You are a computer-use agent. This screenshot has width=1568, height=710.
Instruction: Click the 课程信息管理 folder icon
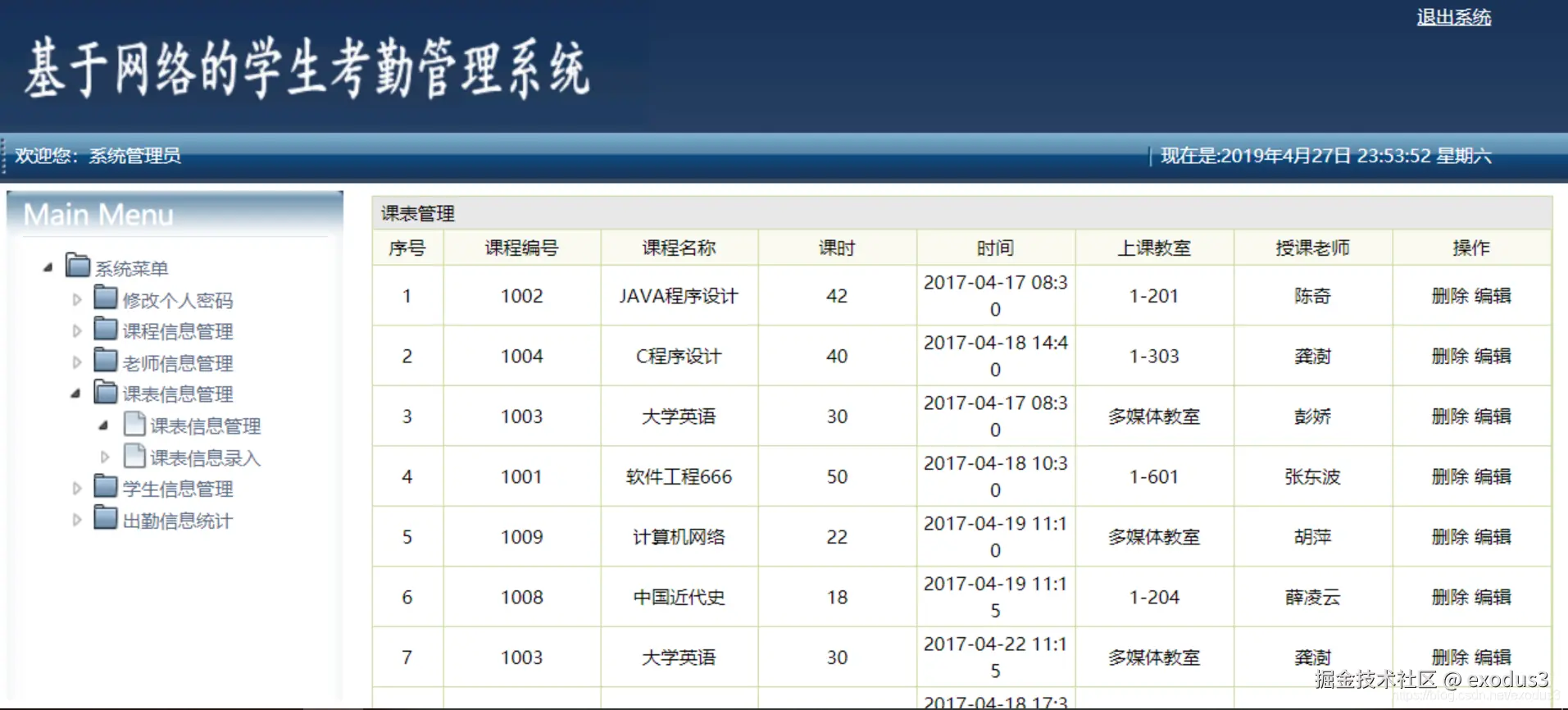point(106,328)
